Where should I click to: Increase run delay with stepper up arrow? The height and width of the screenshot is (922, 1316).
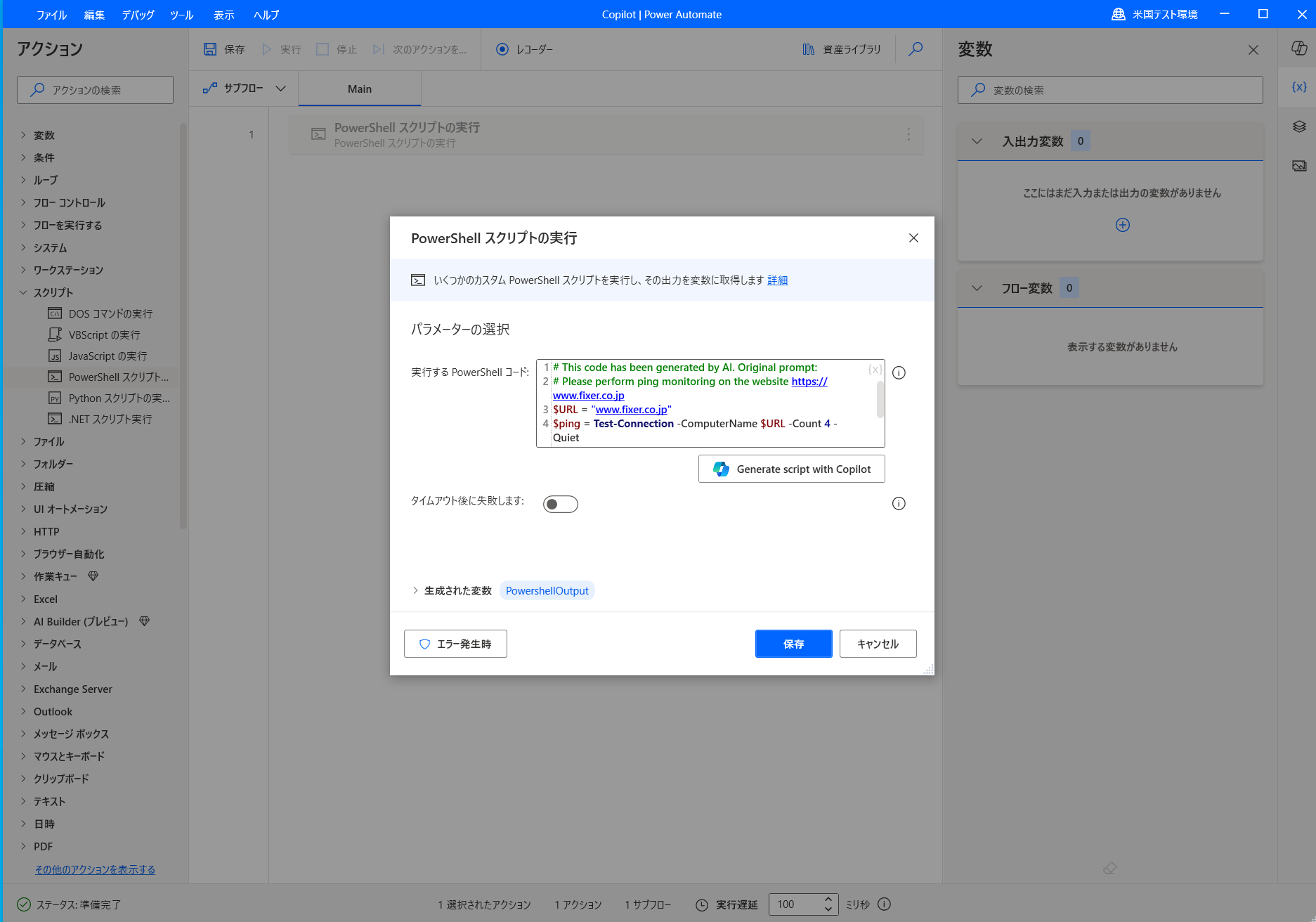tap(828, 899)
